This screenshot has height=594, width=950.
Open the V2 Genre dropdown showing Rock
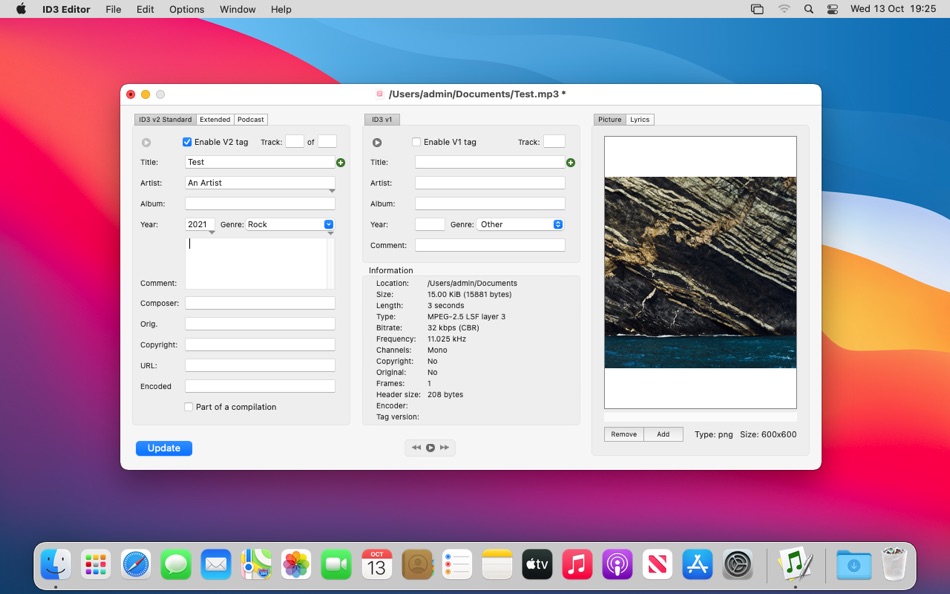pyautogui.click(x=328, y=225)
